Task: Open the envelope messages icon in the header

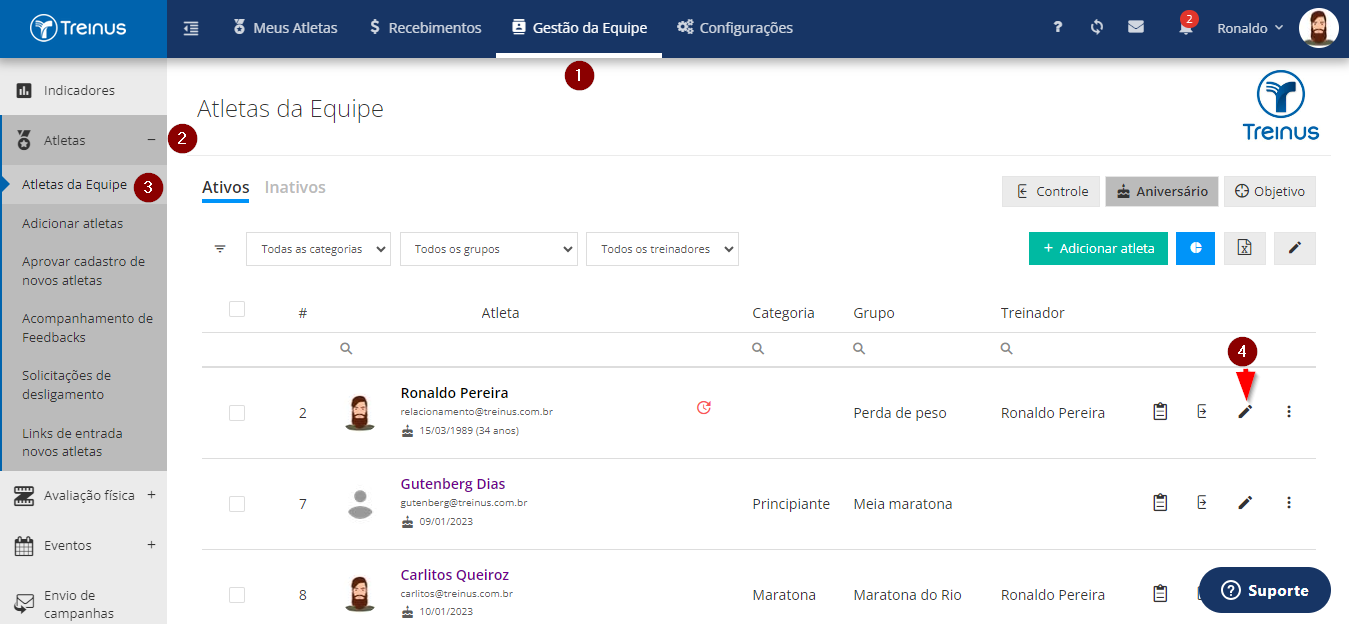Action: tap(1136, 28)
